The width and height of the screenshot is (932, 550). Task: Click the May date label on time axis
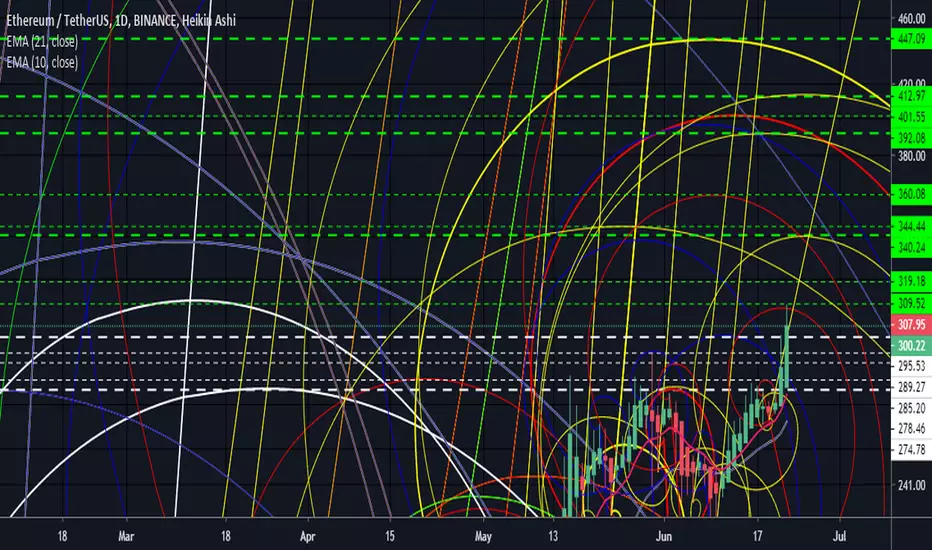tap(483, 536)
